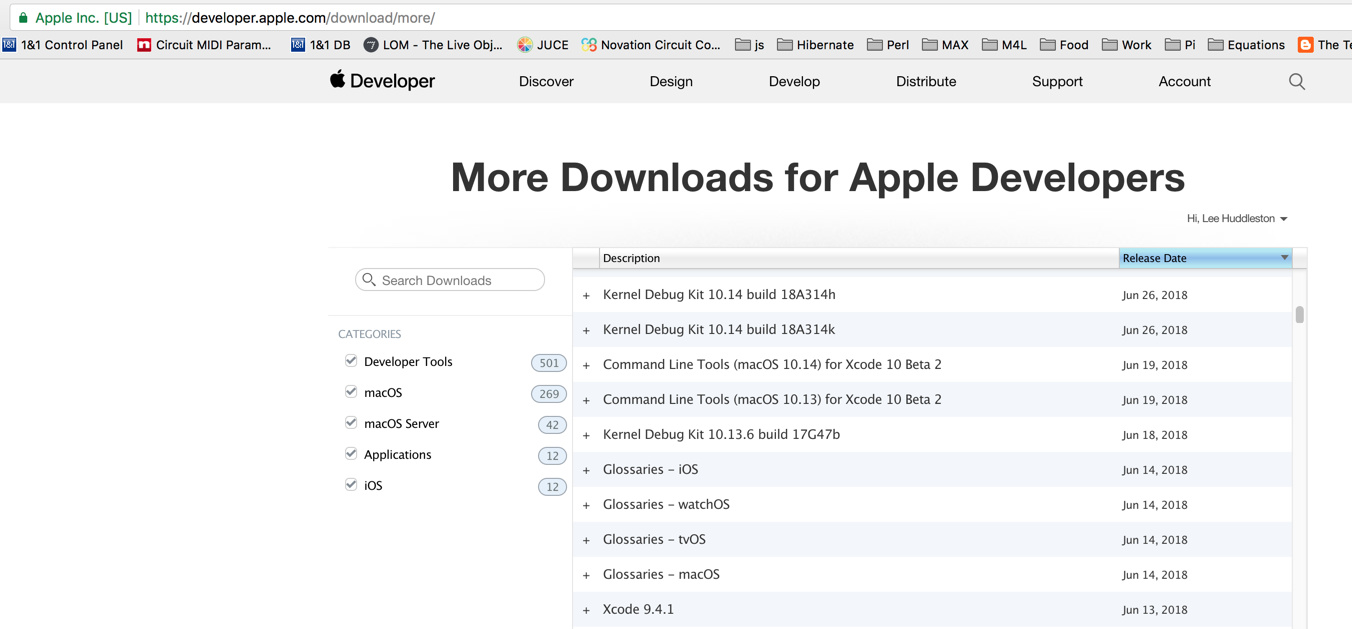This screenshot has width=1352, height=629.
Task: Open the Equations bookmarks folder
Action: point(1246,45)
